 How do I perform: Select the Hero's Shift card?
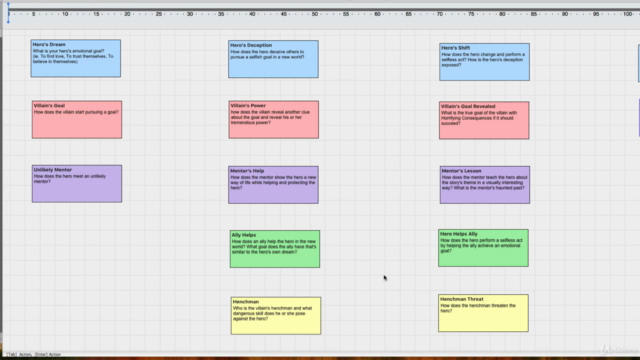(484, 62)
